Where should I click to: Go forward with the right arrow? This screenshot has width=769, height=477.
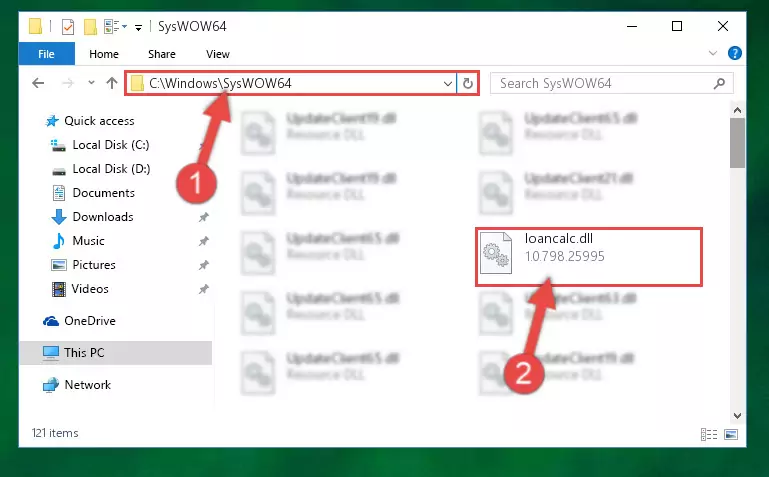pos(68,83)
